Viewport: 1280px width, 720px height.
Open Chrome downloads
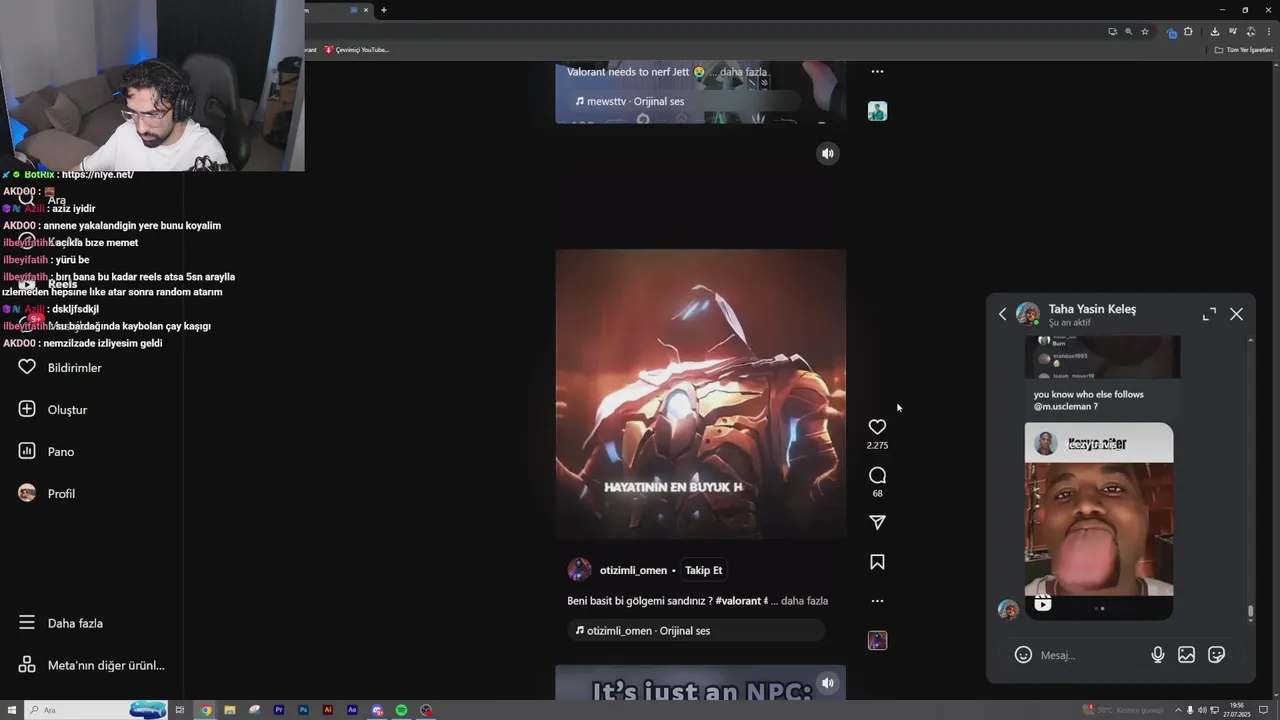[1214, 31]
